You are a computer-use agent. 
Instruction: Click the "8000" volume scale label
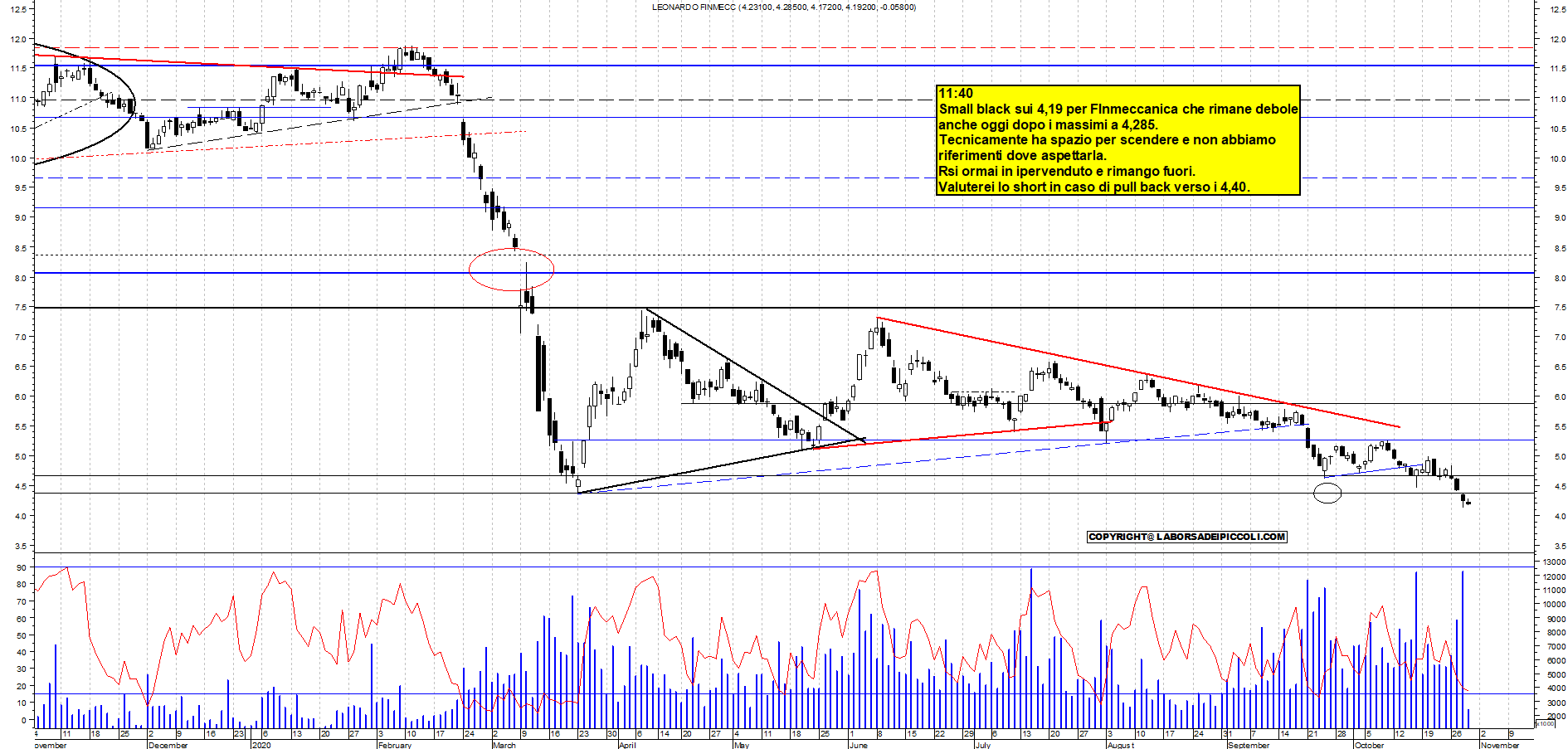coord(1556,633)
